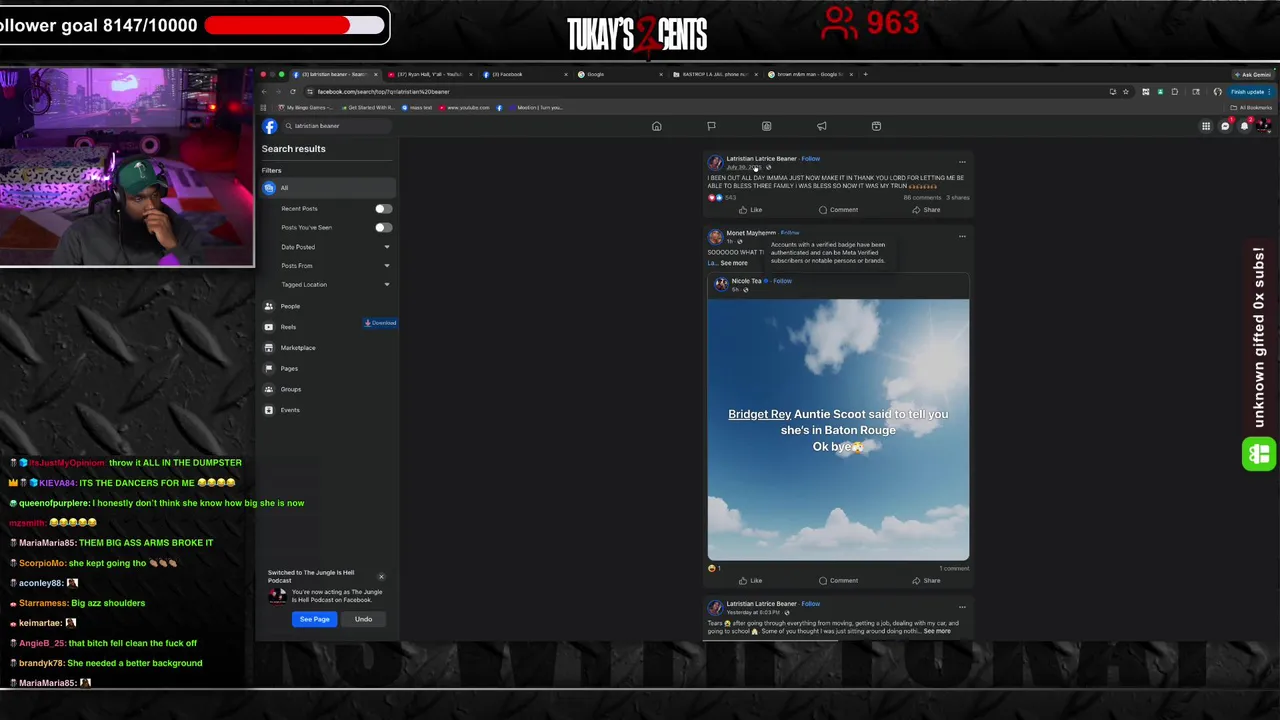Open All Bookmarks folder
1280x720 pixels.
pos(1251,108)
